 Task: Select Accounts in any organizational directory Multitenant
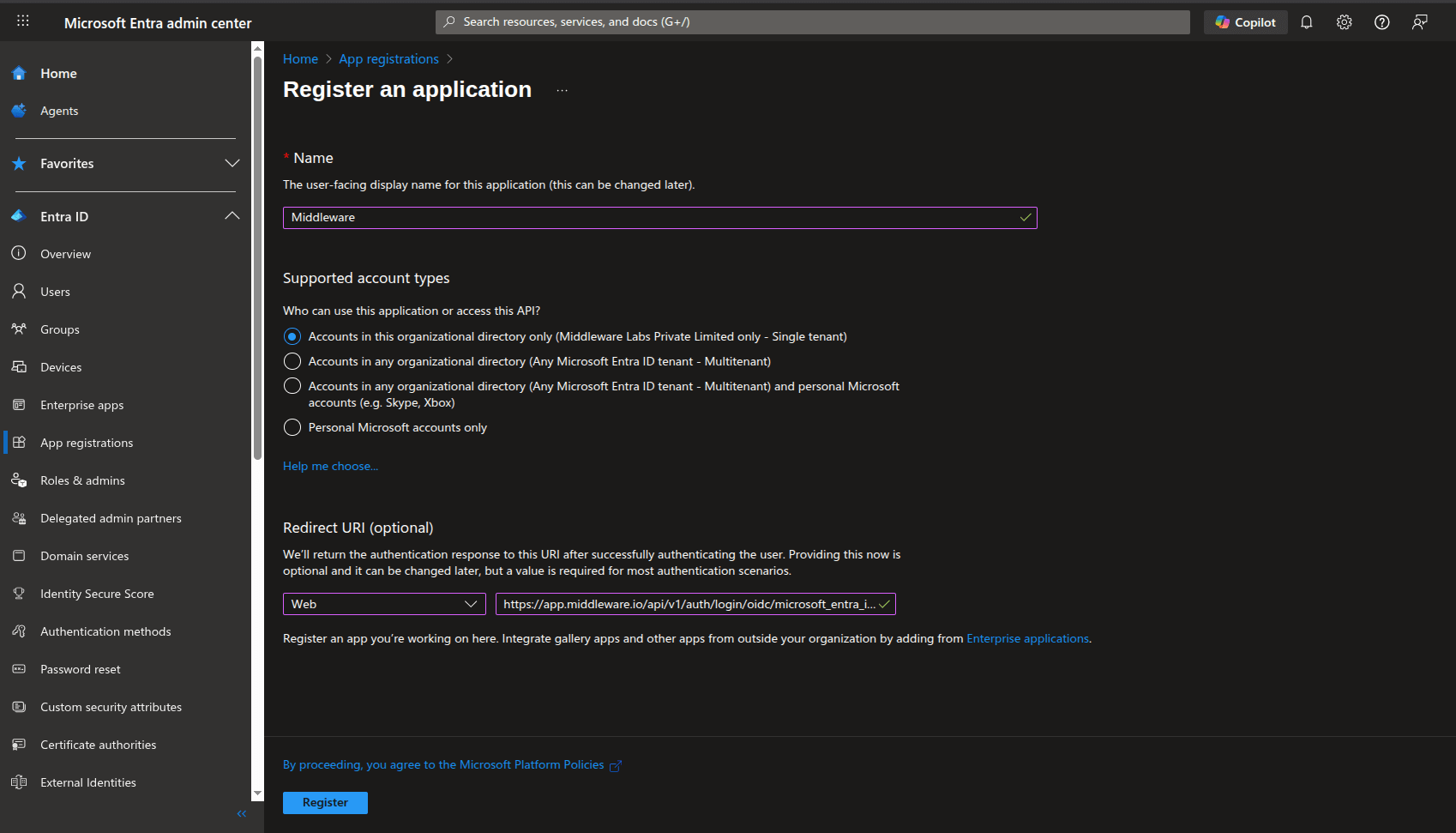292,361
